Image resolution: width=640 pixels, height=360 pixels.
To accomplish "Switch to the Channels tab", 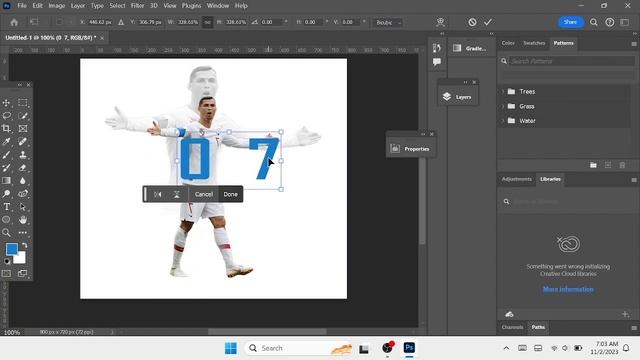I will point(512,327).
